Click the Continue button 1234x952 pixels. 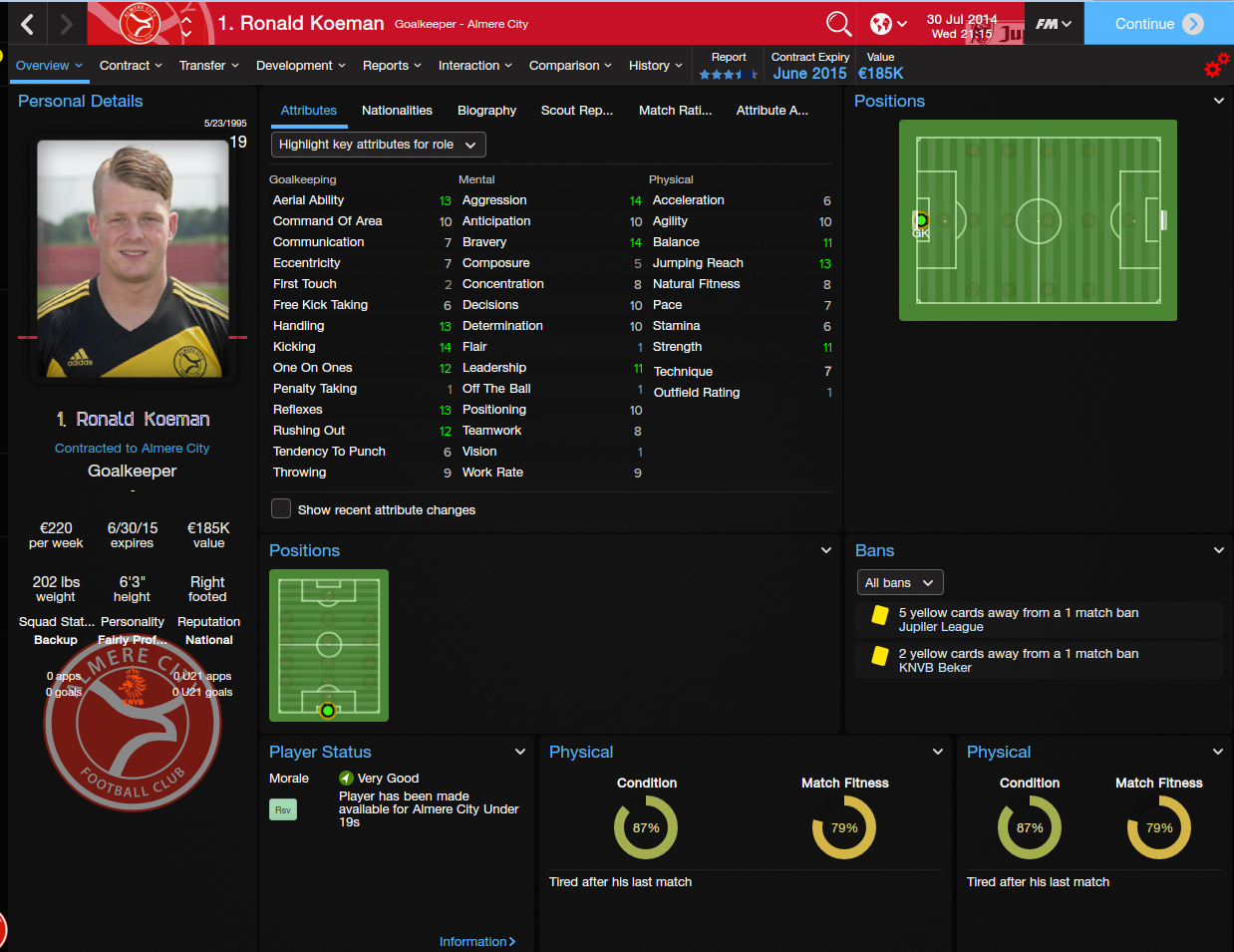point(1158,23)
